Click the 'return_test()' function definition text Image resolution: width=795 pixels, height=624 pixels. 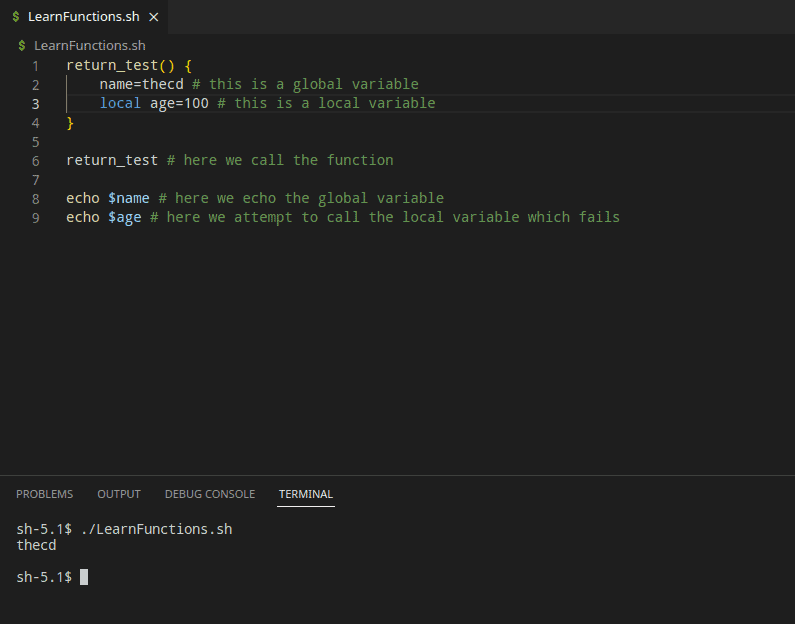pos(121,65)
